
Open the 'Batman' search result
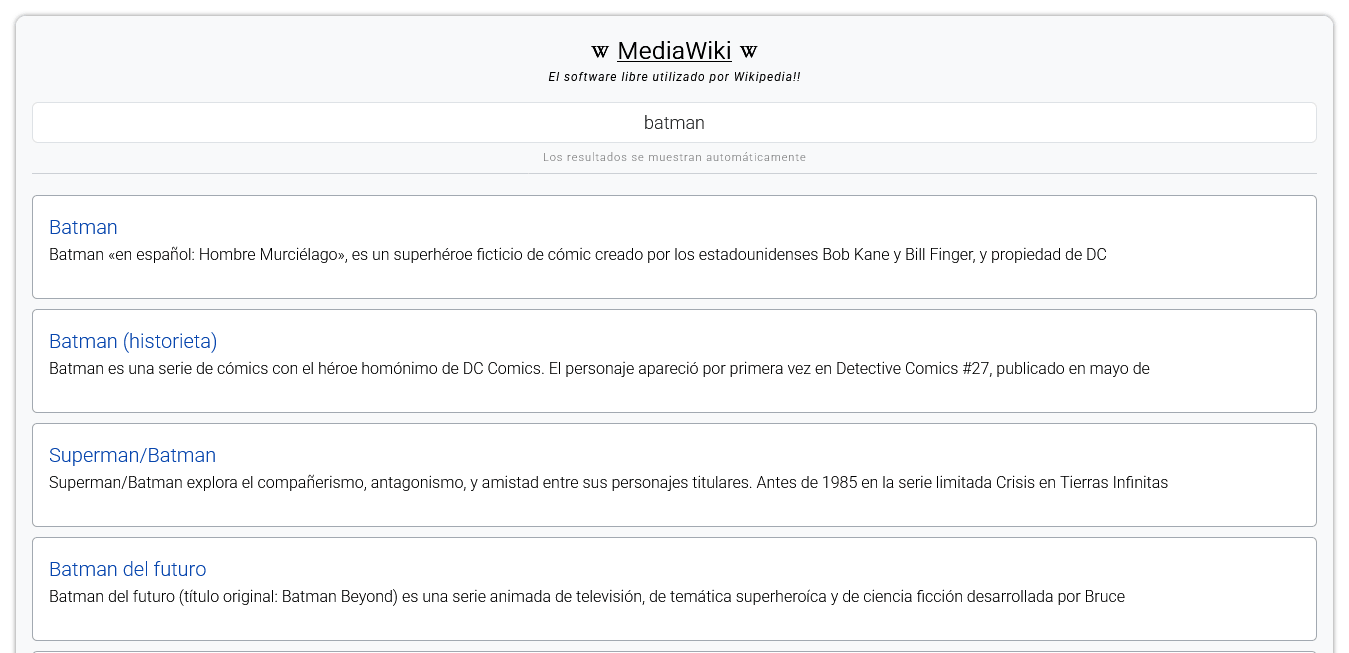(83, 227)
